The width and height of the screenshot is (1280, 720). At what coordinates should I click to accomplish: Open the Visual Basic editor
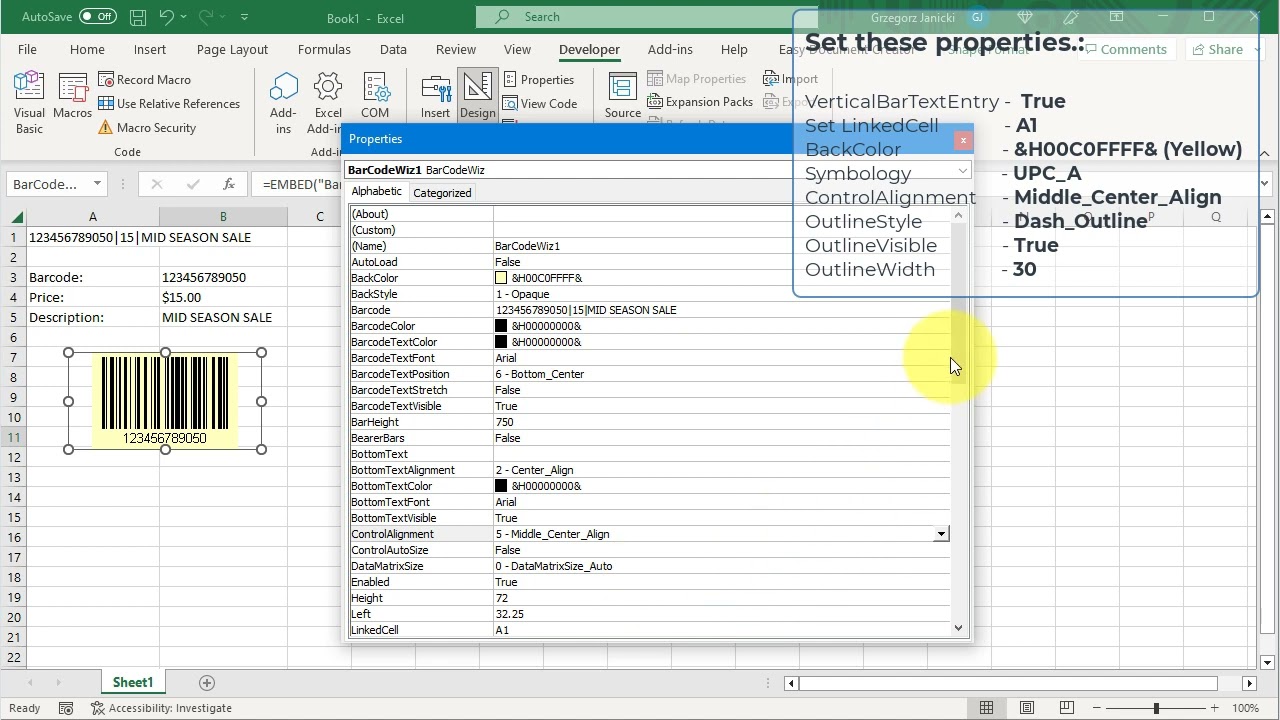tap(29, 103)
